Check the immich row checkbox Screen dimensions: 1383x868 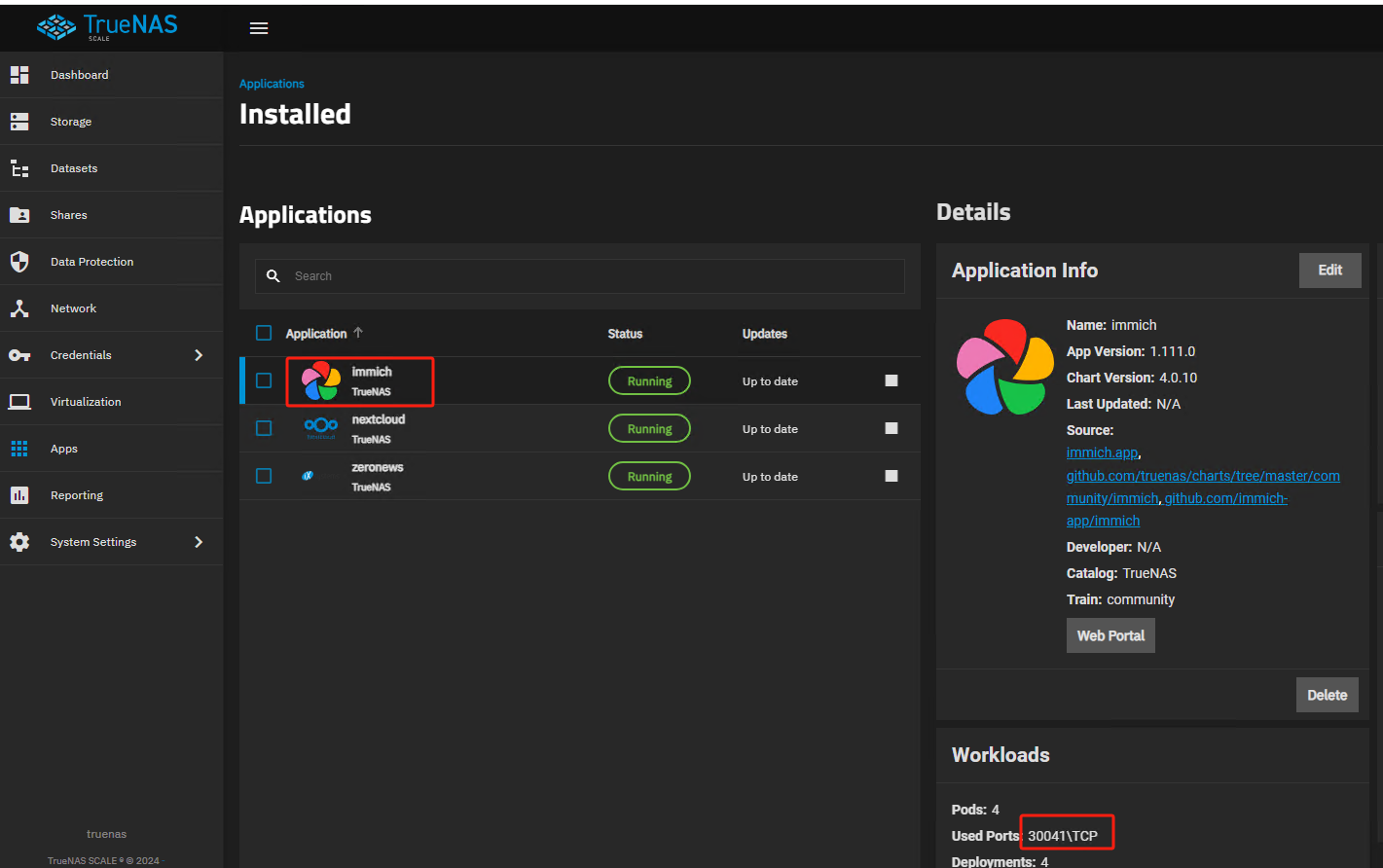coord(264,380)
